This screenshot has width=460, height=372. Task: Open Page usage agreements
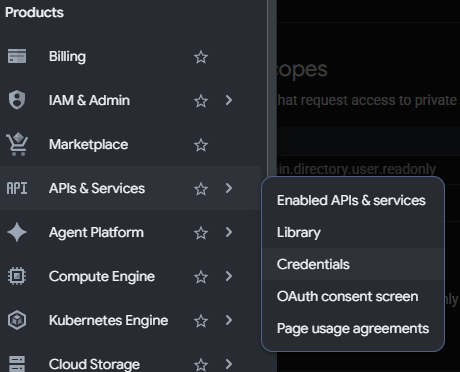pyautogui.click(x=353, y=328)
